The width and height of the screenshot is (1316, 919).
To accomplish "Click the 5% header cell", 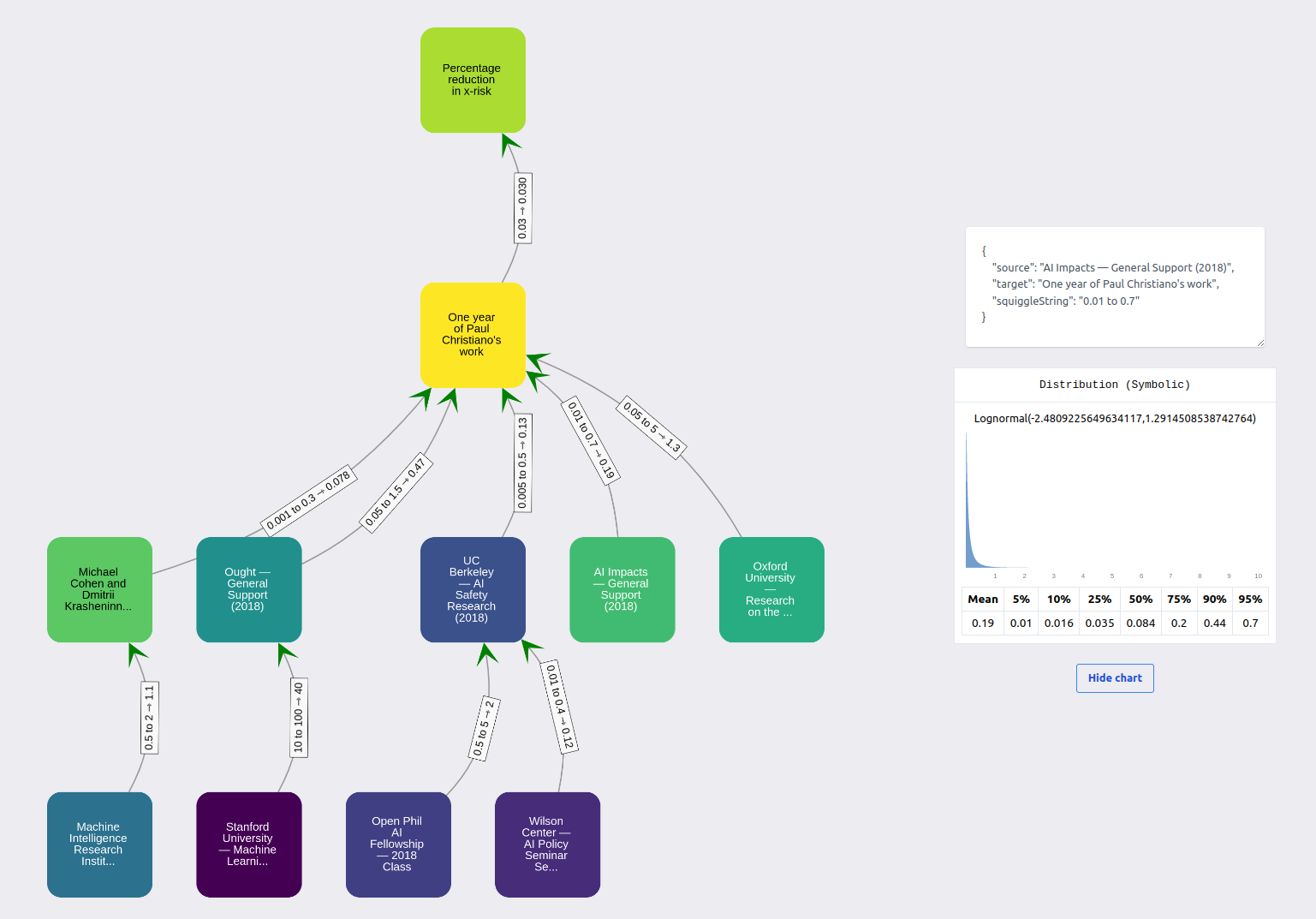I will [x=1021, y=600].
